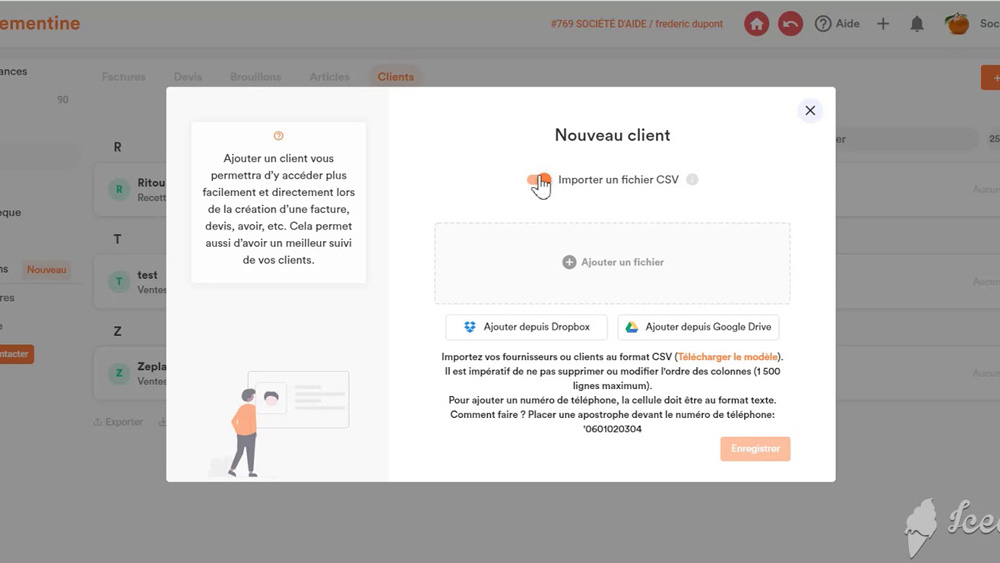Switch to the Factures tab
Image resolution: width=1000 pixels, height=563 pixels.
124,77
